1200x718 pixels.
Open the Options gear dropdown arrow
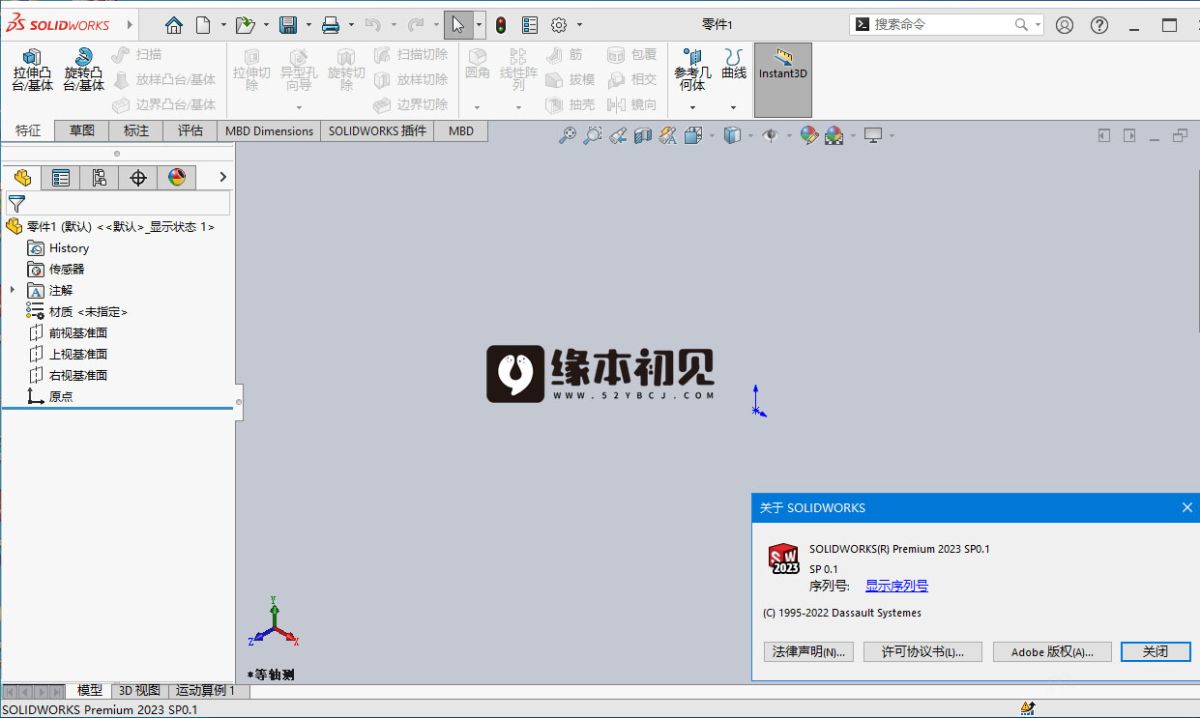(x=579, y=25)
